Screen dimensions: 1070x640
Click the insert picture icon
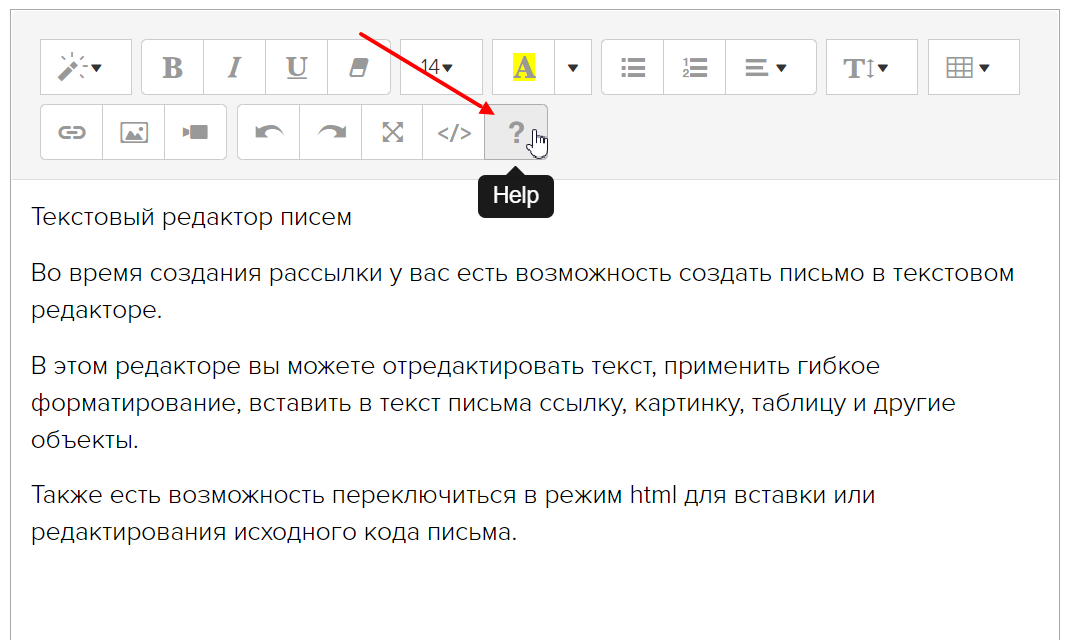(x=134, y=132)
